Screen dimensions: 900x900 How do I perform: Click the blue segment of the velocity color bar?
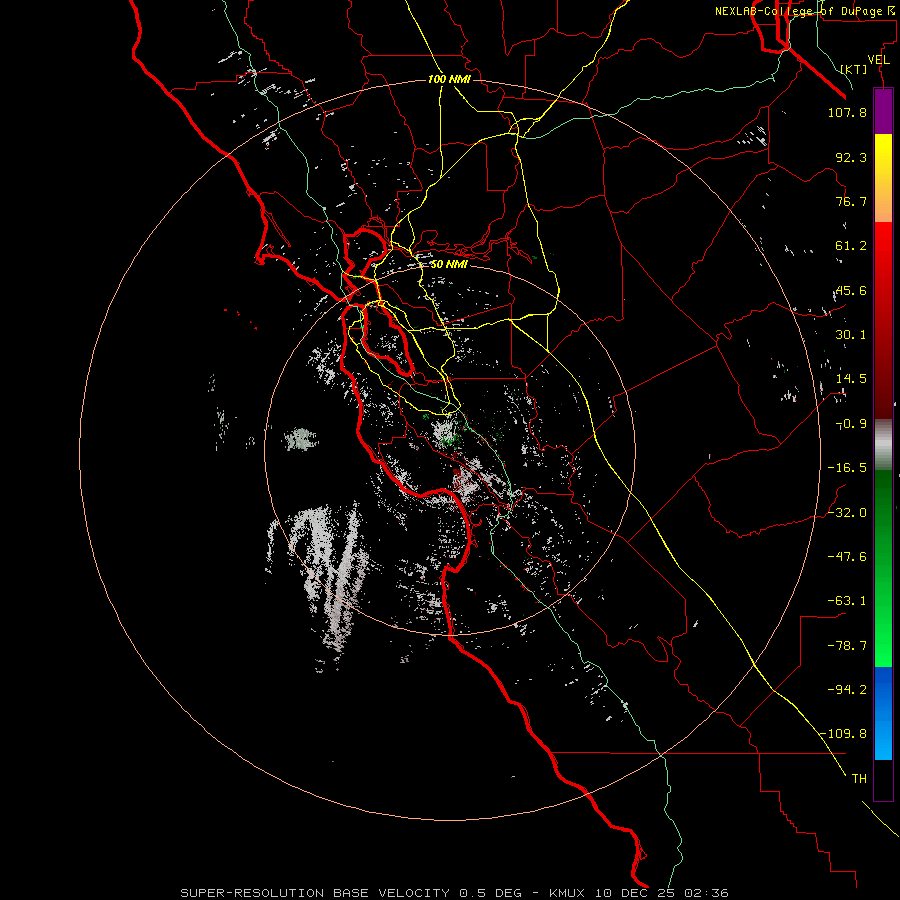[883, 713]
